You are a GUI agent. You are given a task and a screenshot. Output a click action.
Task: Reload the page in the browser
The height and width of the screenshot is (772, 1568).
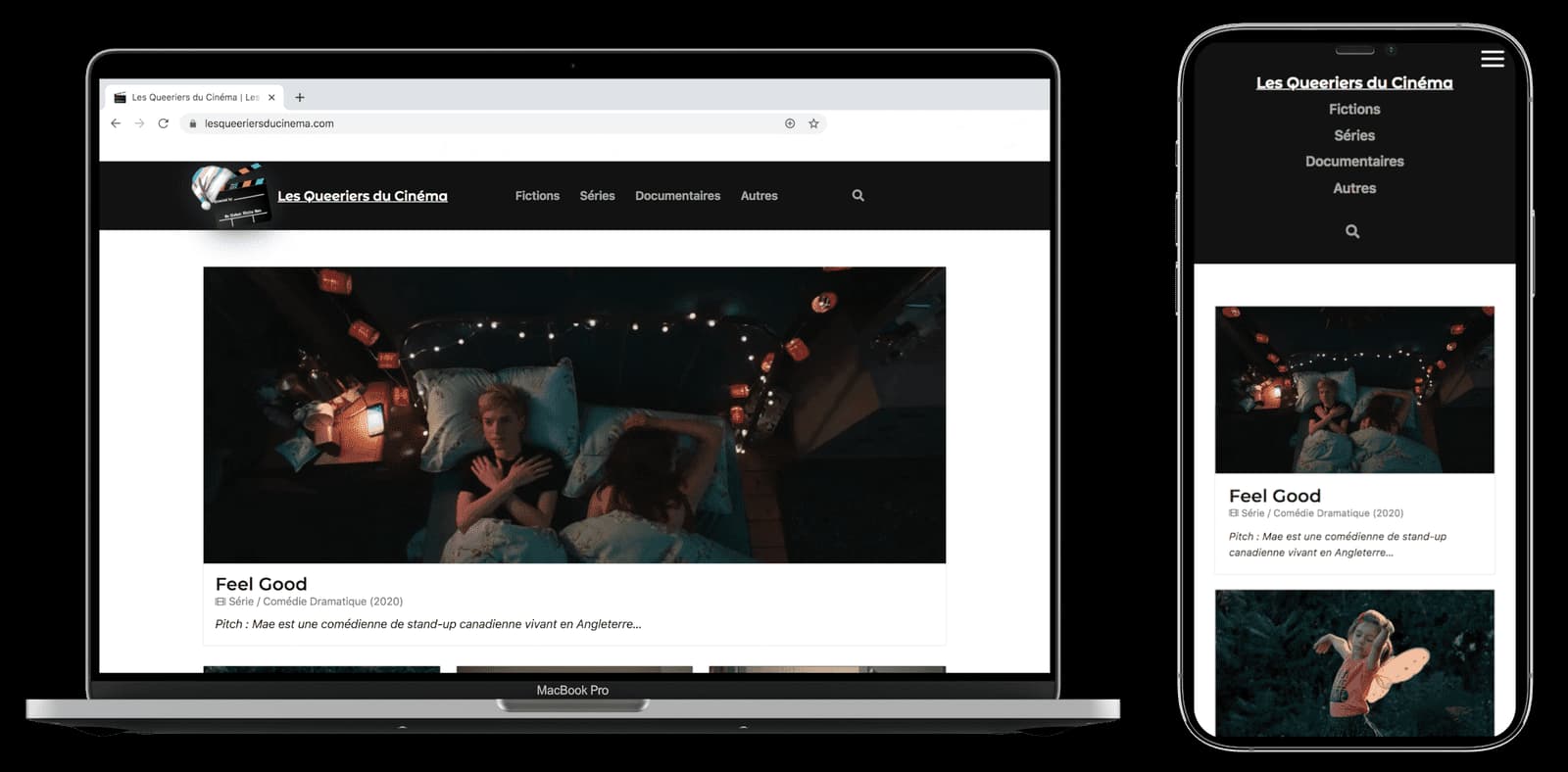164,123
